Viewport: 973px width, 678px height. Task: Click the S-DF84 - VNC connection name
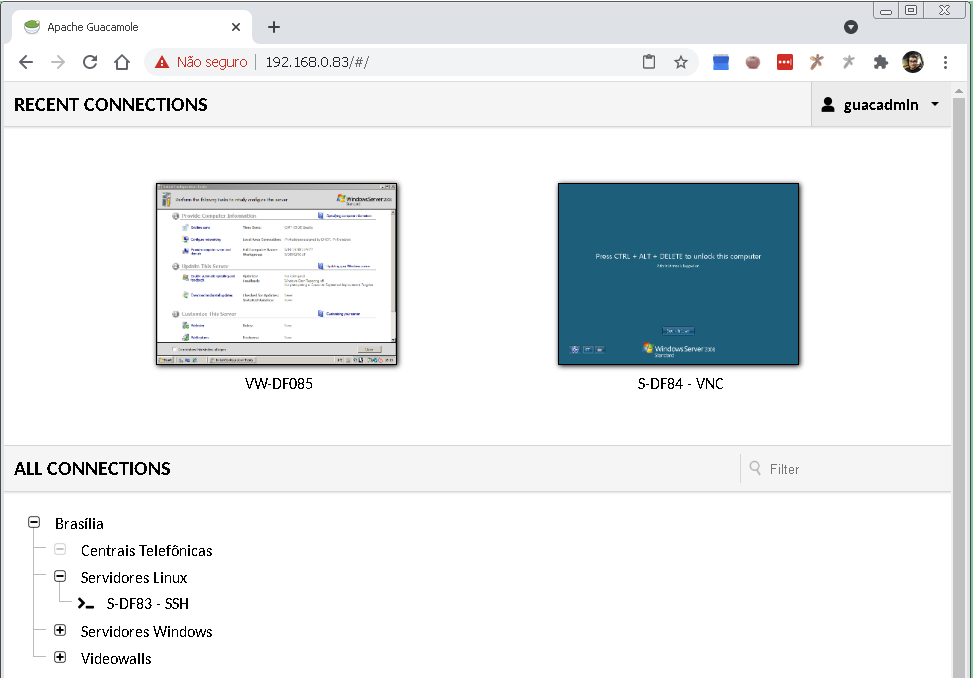680,383
